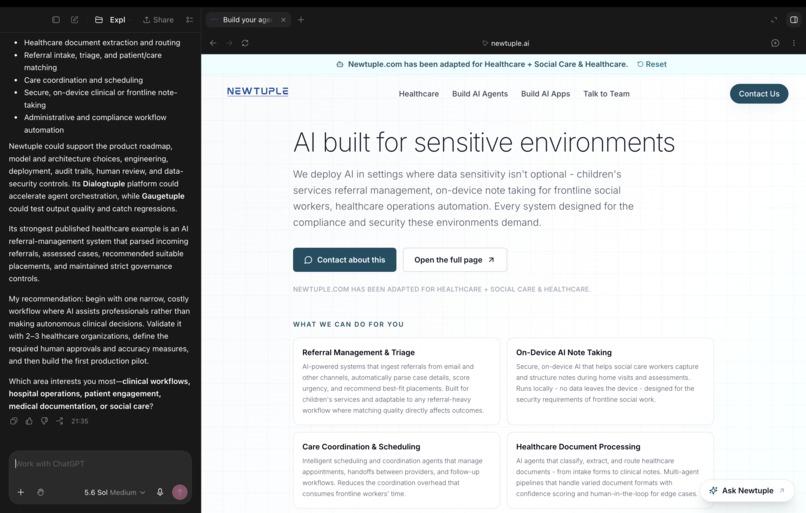
Task: Go back in the embedded browser
Action: pyautogui.click(x=213, y=43)
